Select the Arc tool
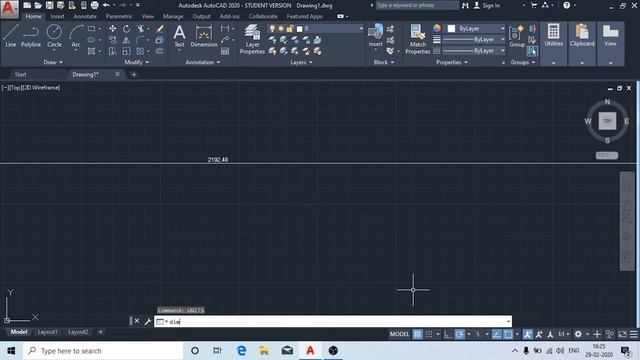The height and width of the screenshot is (360, 640). click(x=76, y=36)
